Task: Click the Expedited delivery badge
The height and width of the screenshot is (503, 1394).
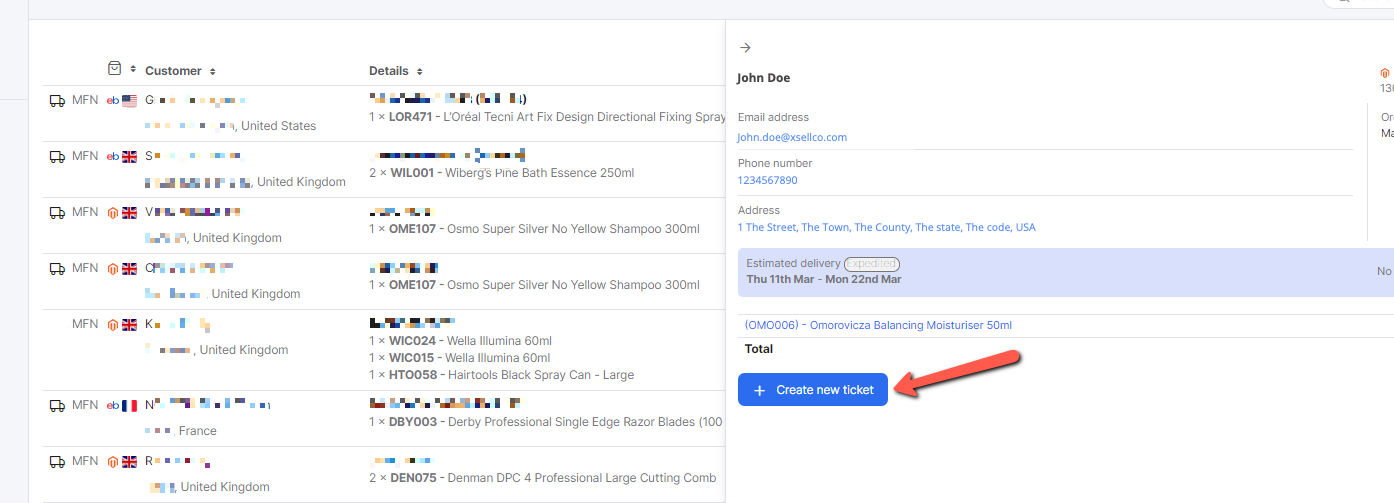Action: [871, 264]
